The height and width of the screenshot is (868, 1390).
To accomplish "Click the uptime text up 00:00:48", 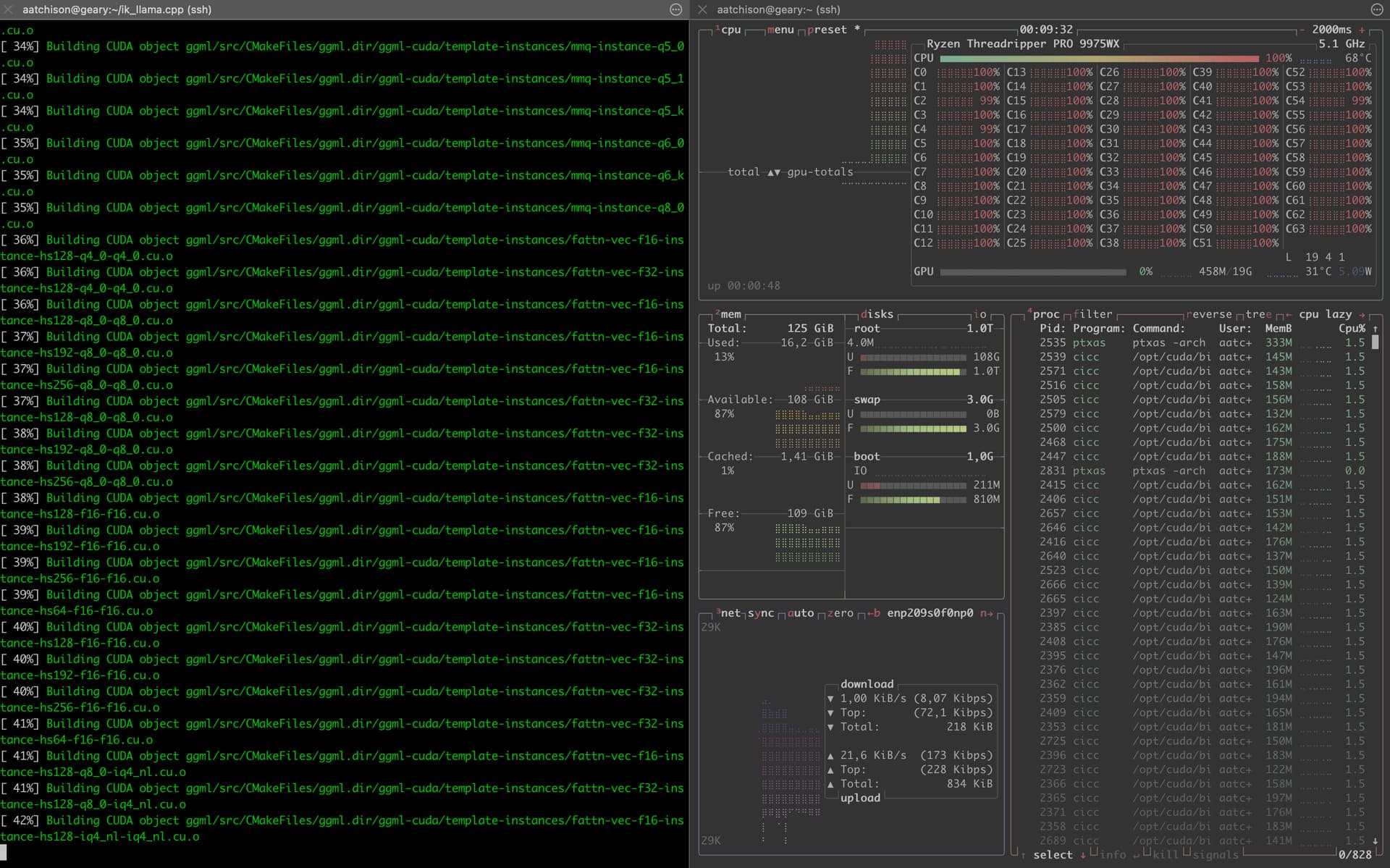I will (x=744, y=286).
